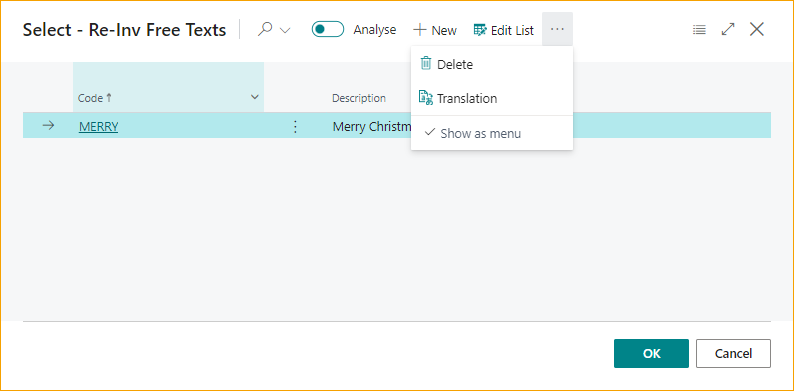Open row actions for MERRY
794x391 pixels.
point(296,127)
